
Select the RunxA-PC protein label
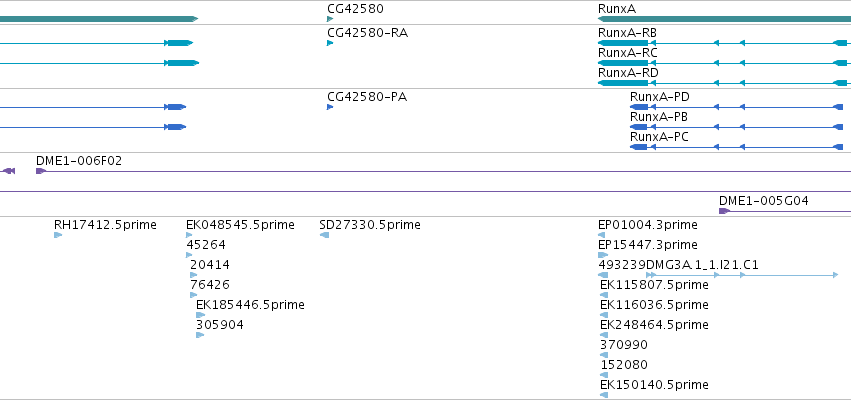pos(659,137)
